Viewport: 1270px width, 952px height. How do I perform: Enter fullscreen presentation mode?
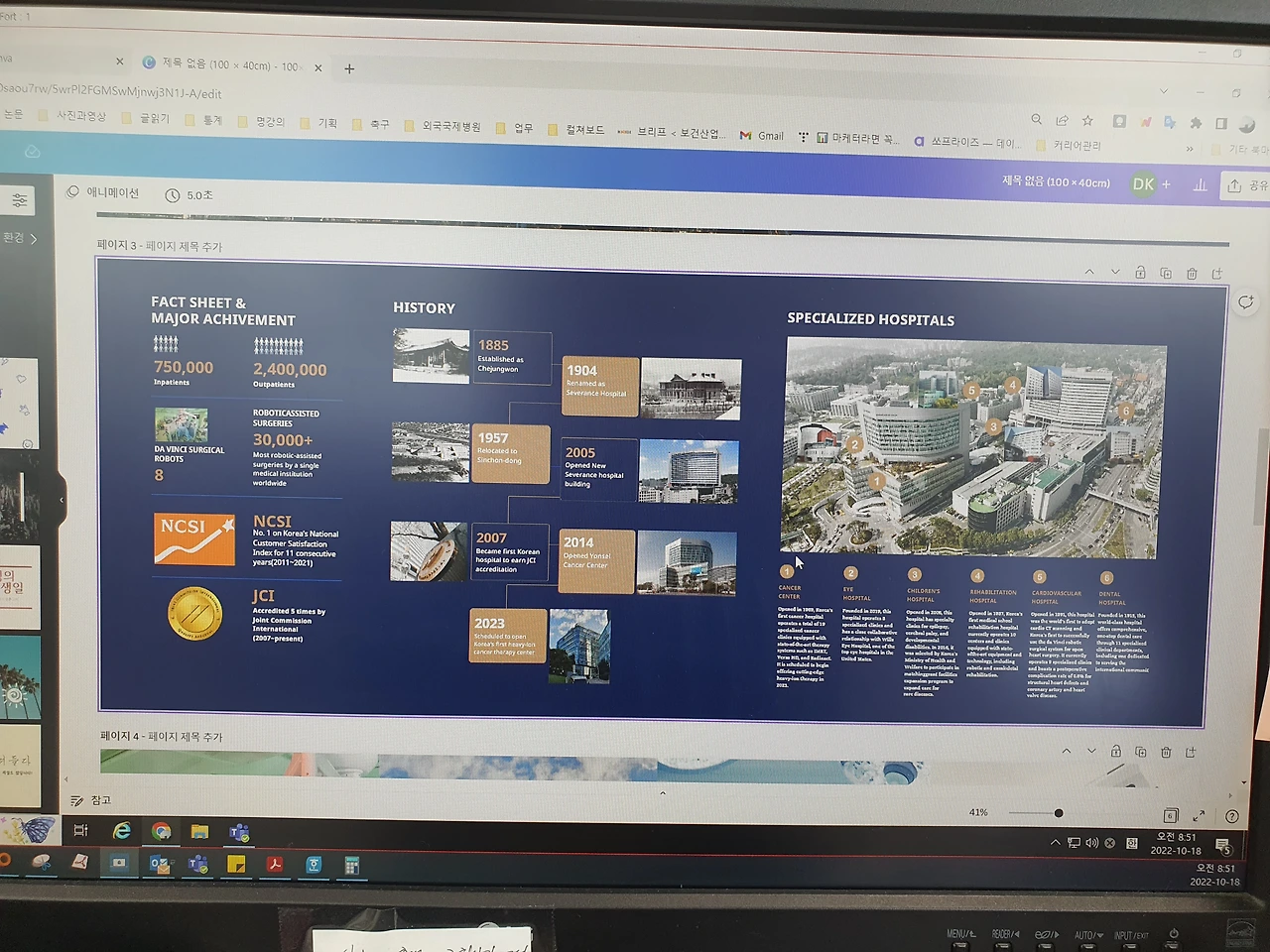tap(1199, 815)
